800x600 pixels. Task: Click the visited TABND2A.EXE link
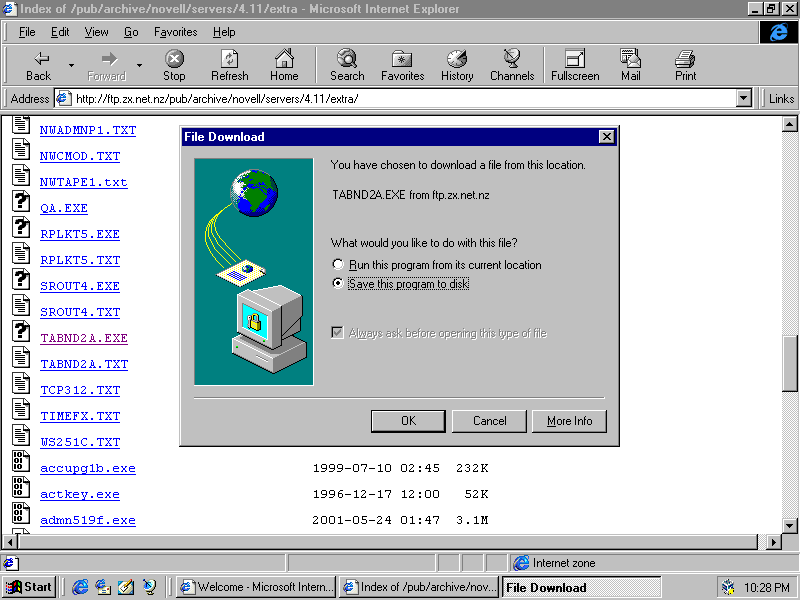click(x=84, y=338)
